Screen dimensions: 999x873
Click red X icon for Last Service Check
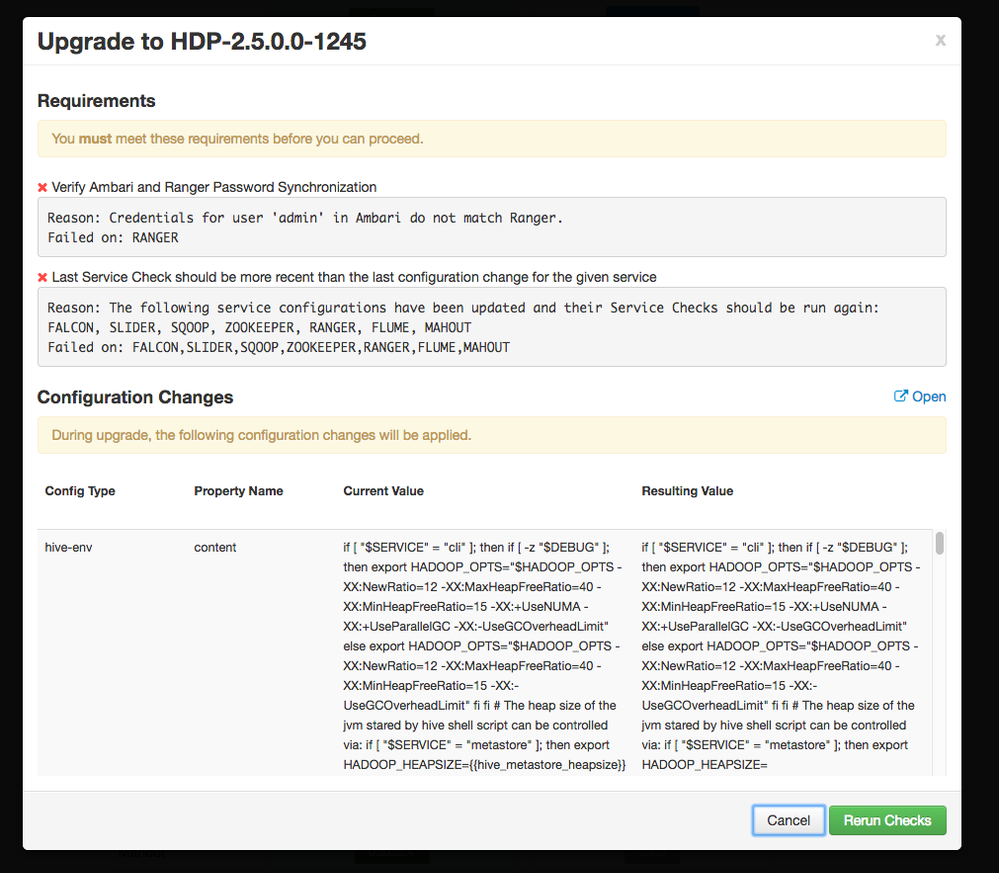click(x=43, y=277)
